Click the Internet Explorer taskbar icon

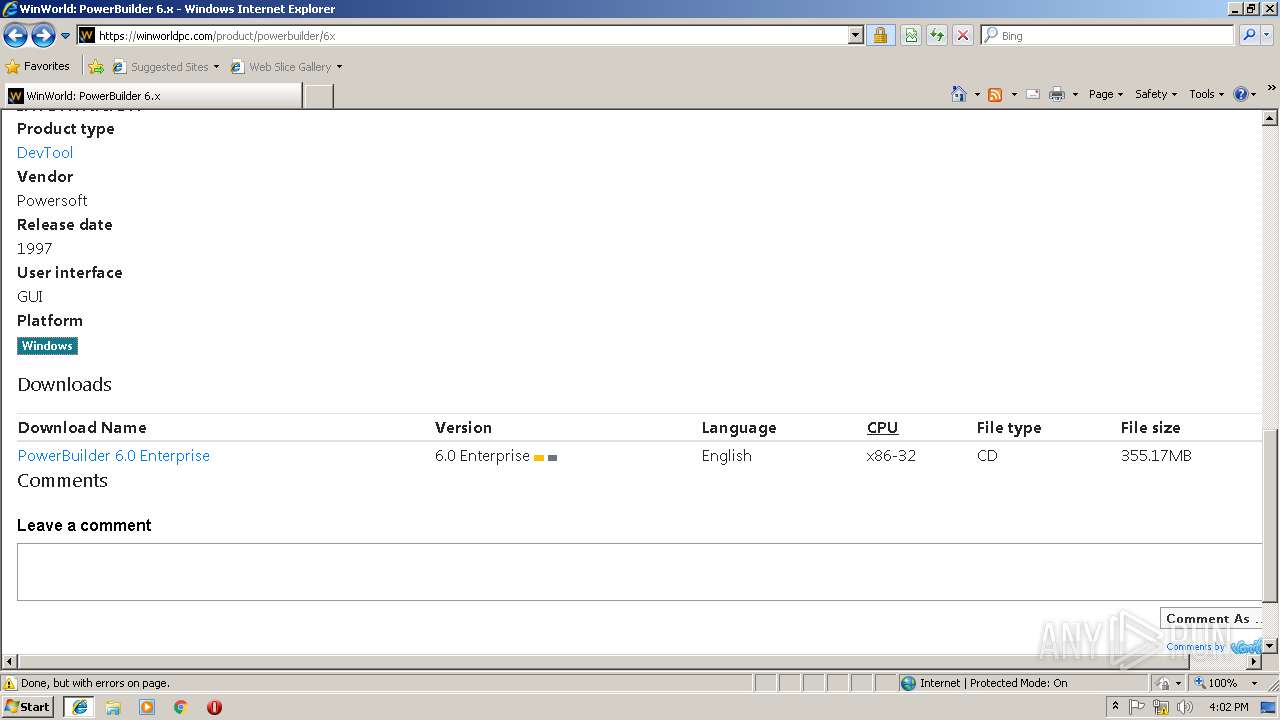pyautogui.click(x=80, y=707)
